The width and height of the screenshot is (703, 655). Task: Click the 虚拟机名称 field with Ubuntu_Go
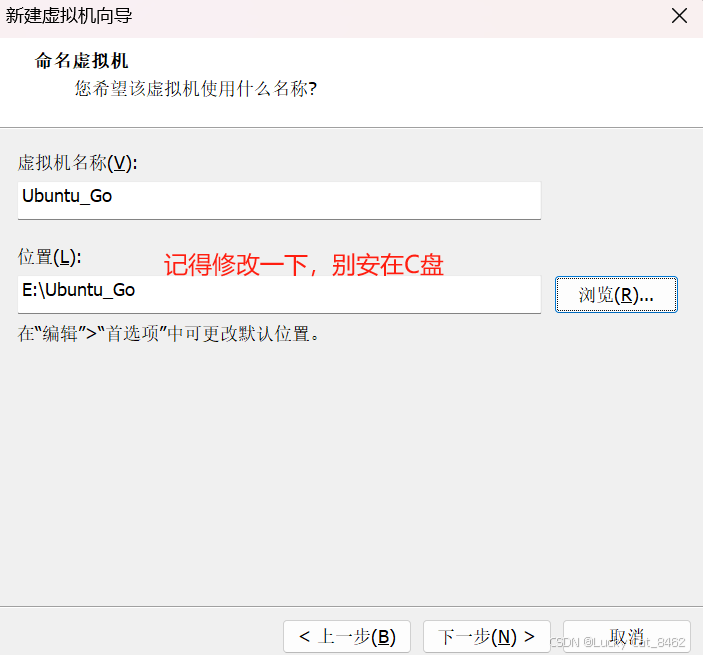279,200
